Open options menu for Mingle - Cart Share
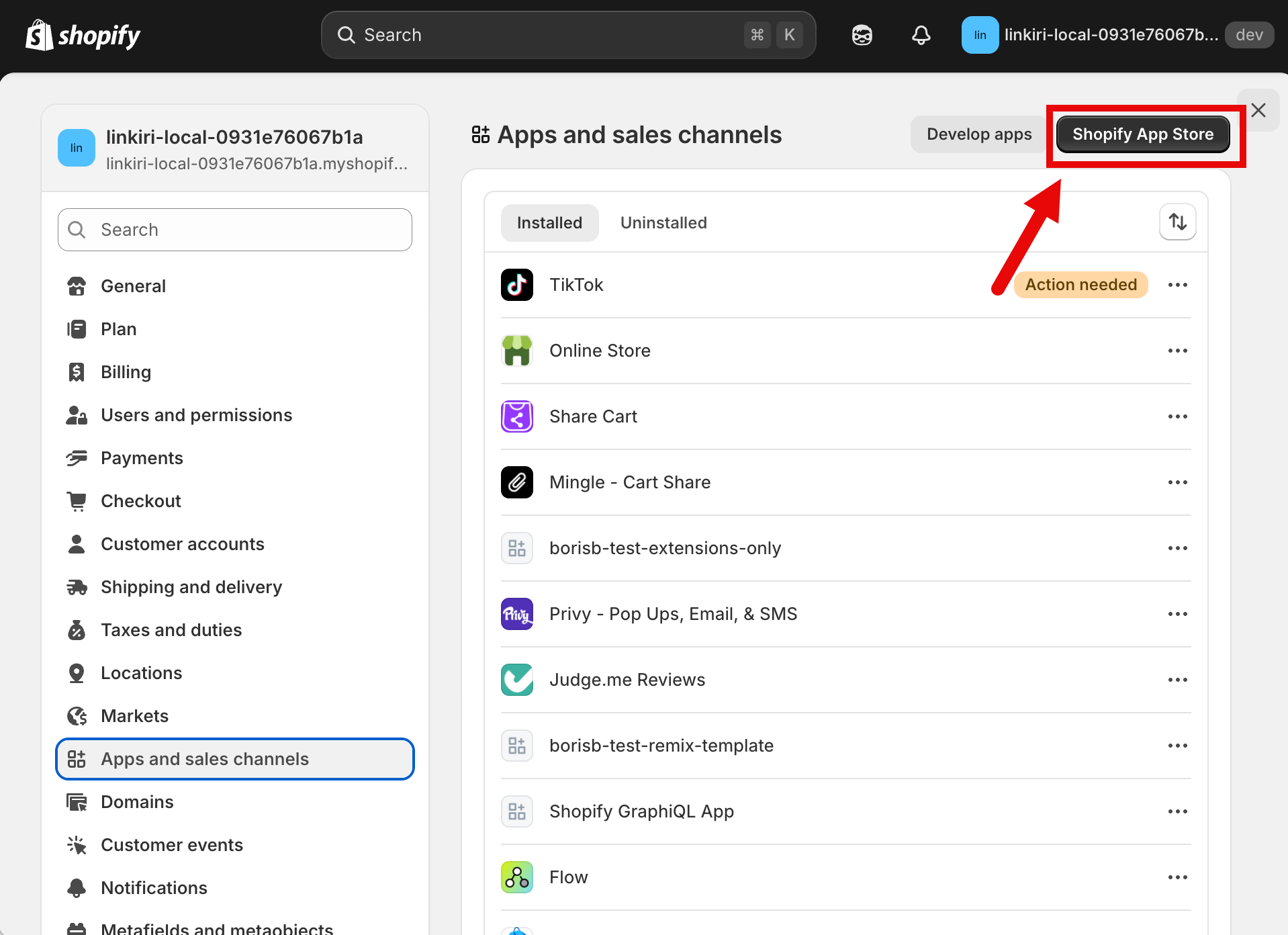This screenshot has height=935, width=1288. tap(1177, 482)
